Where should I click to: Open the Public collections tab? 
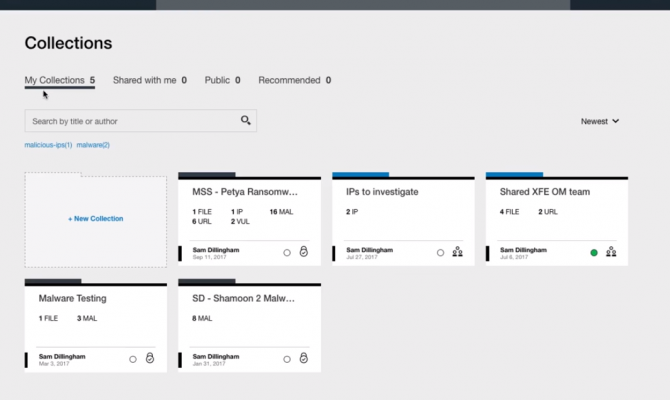click(222, 80)
